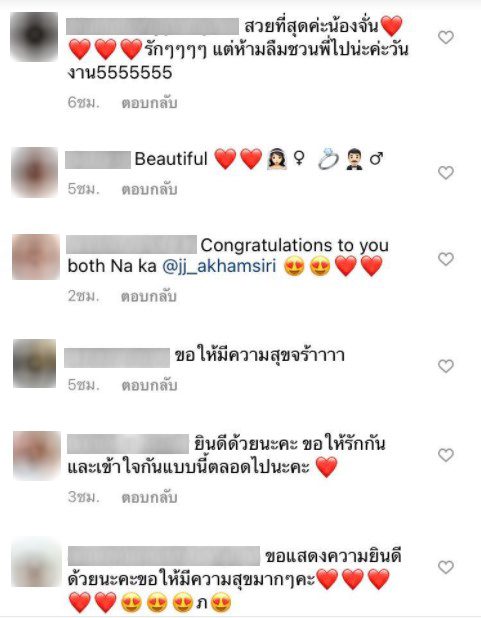This screenshot has width=481, height=618.
Task: Open profile picture beside ขอแสดงความยินดี comment
Action: [37, 562]
